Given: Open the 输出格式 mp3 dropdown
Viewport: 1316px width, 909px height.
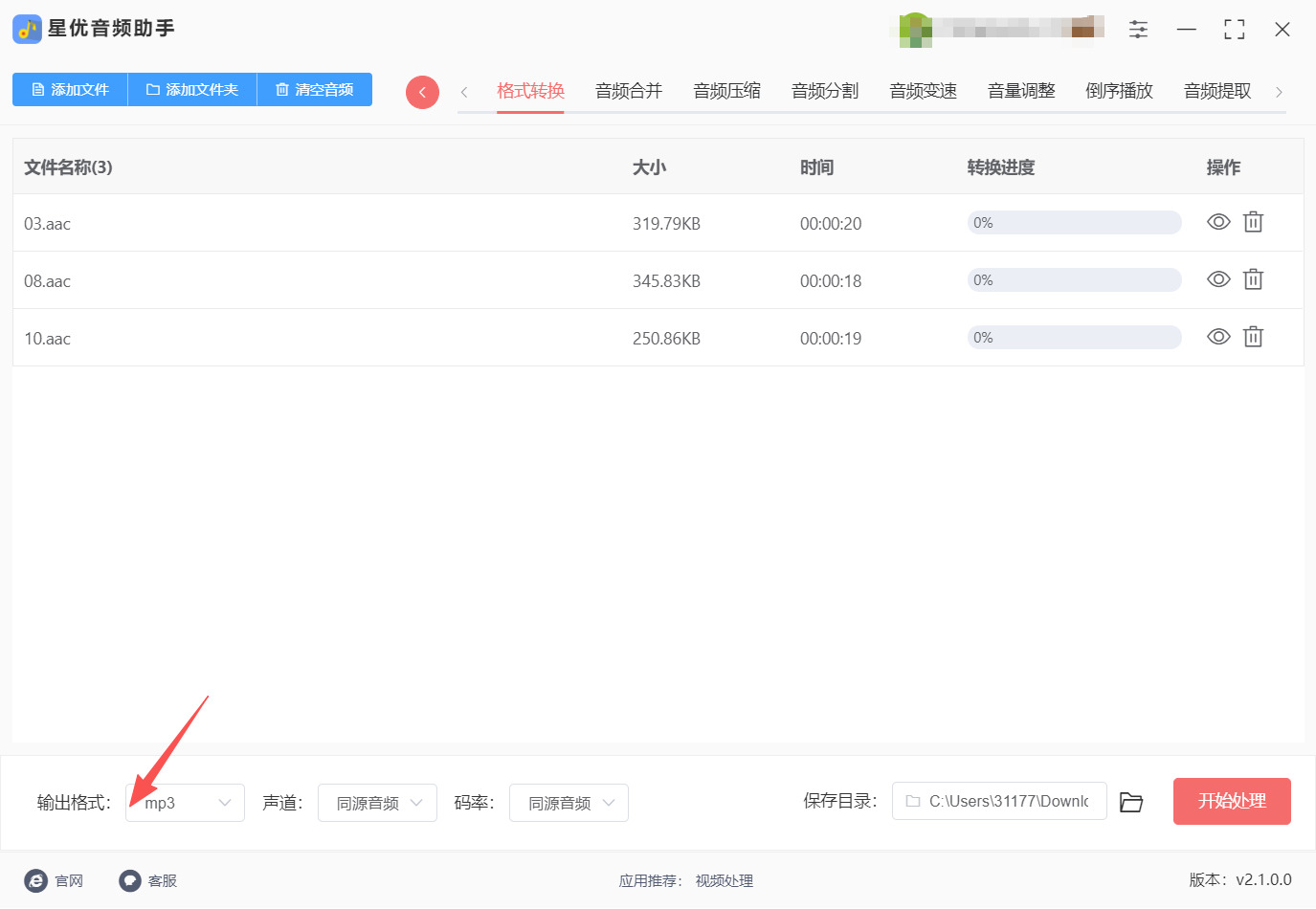Looking at the screenshot, I should click(185, 803).
